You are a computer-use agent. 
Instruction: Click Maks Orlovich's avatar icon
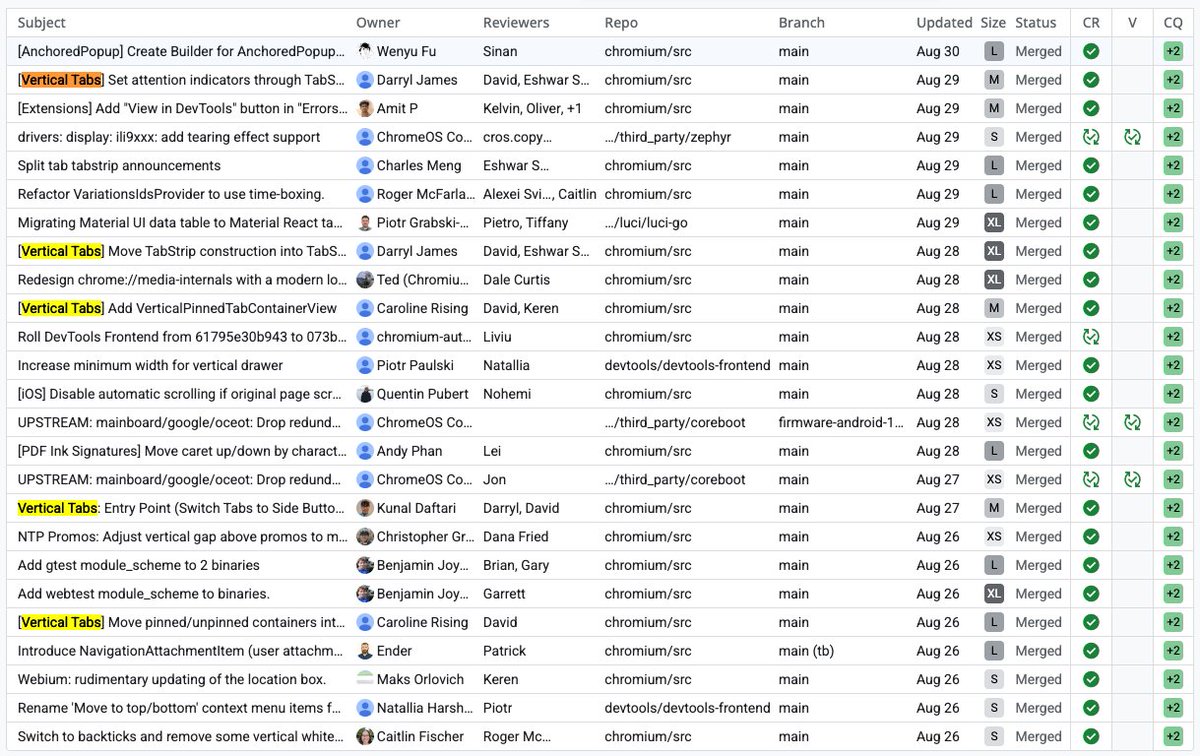[365, 679]
